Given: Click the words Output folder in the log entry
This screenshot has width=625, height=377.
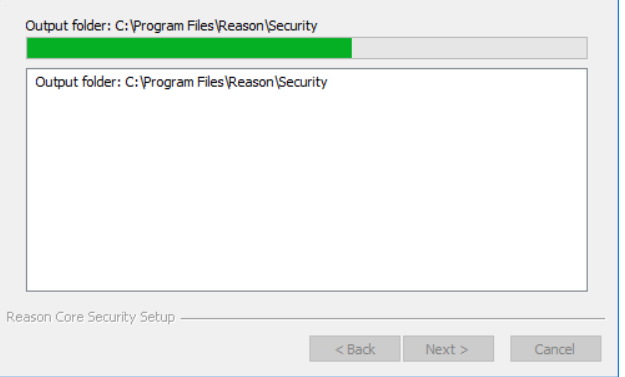Looking at the screenshot, I should tap(78, 82).
